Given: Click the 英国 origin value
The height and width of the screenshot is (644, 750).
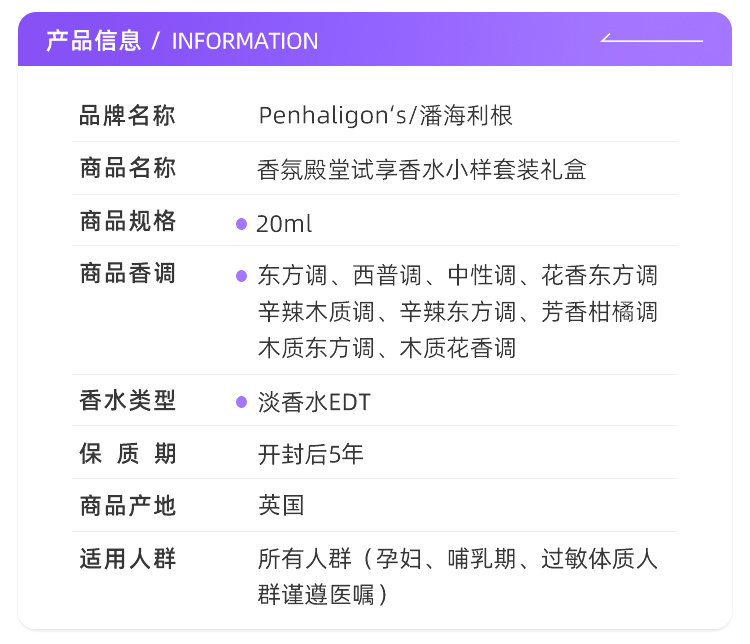Looking at the screenshot, I should pos(280,506).
